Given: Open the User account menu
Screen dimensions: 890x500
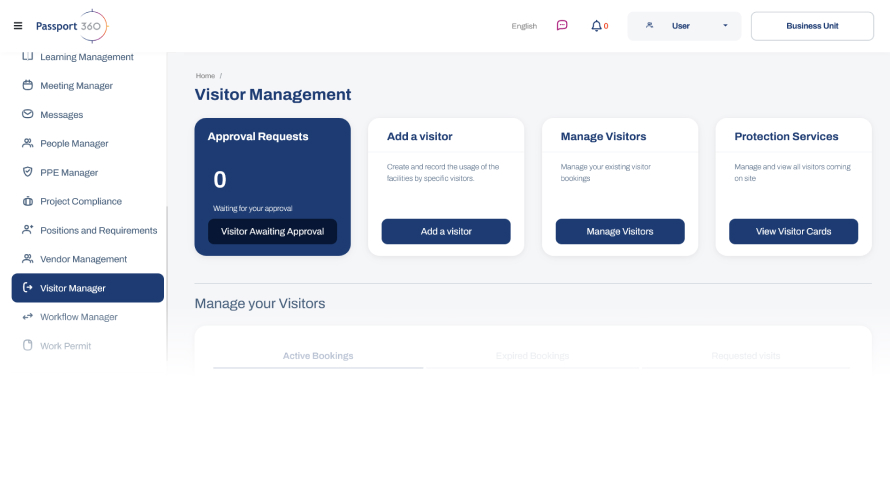Looking at the screenshot, I should (x=684, y=26).
